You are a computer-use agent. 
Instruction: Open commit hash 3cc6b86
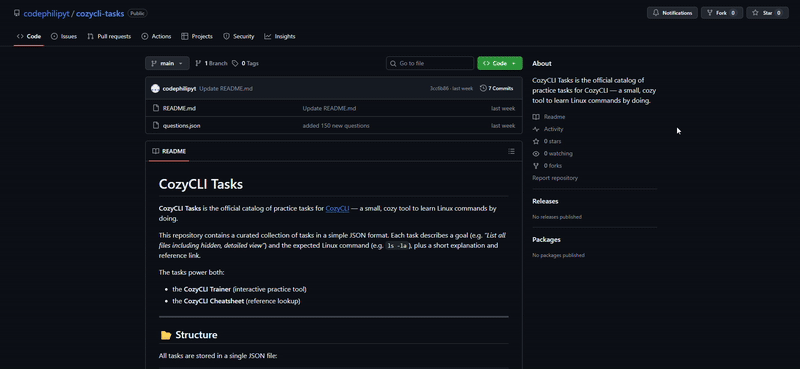point(438,88)
